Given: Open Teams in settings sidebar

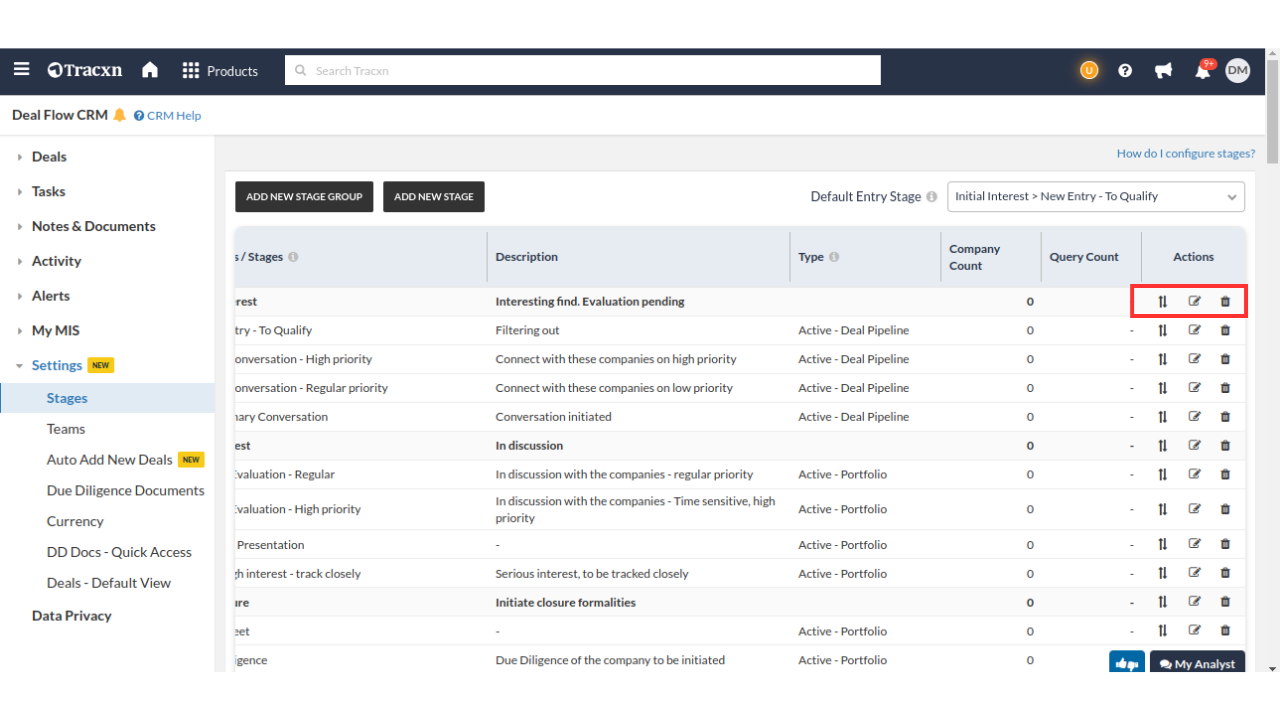Looking at the screenshot, I should click(66, 429).
